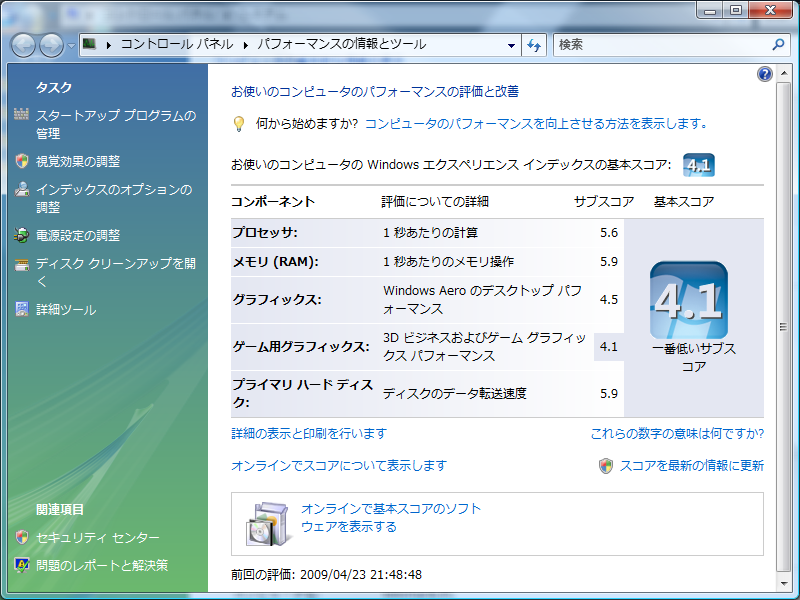Click 1 秒あたりのメモリ操作 description text
Screen dimensions: 800x600
click(x=448, y=262)
